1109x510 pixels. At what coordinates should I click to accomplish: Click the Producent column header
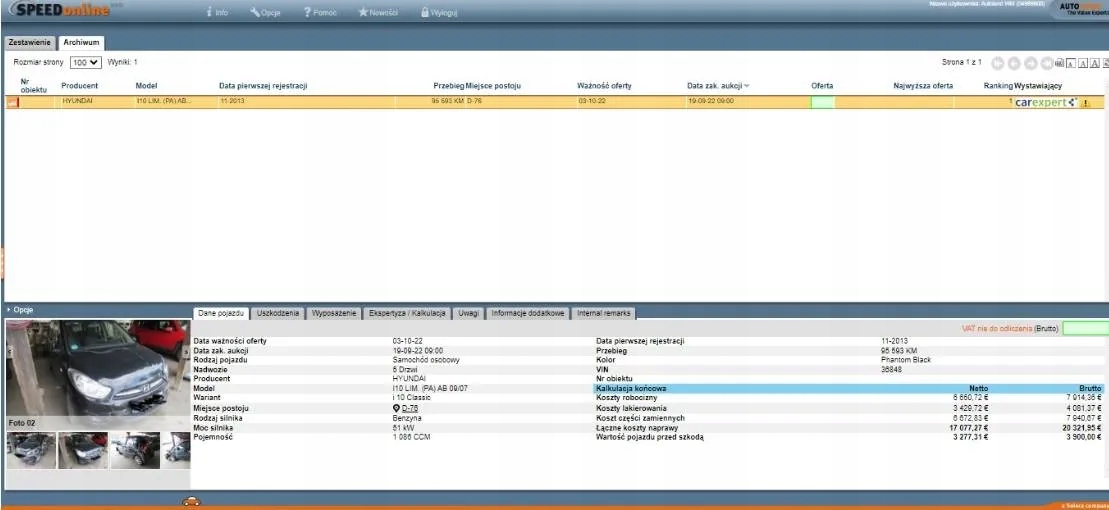(79, 86)
